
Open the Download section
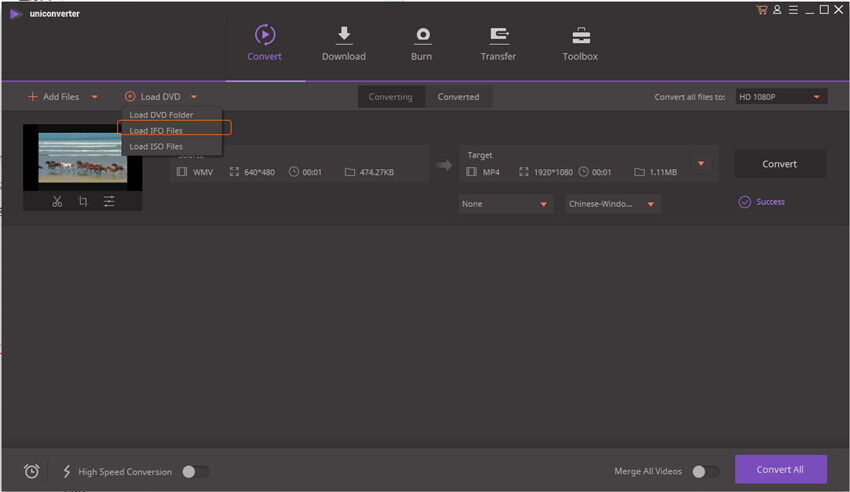[x=343, y=43]
